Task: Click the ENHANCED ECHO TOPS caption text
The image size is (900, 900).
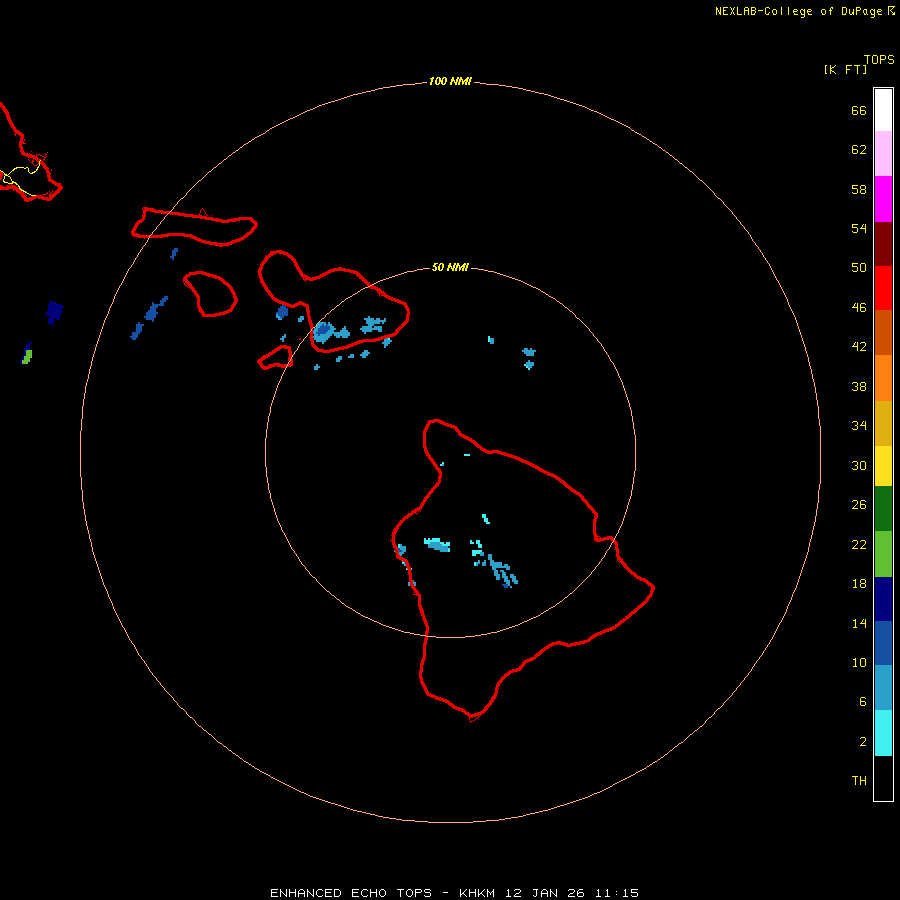Action: [351, 893]
